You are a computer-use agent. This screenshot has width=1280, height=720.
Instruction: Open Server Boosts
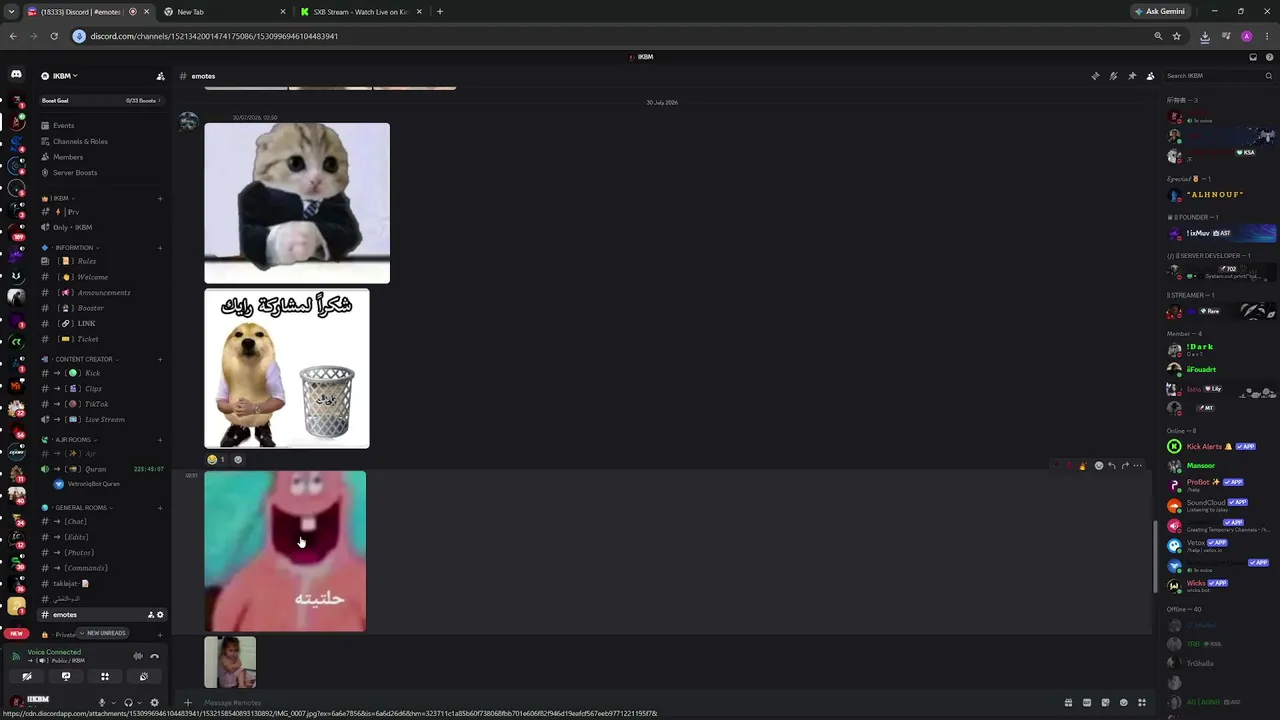75,173
